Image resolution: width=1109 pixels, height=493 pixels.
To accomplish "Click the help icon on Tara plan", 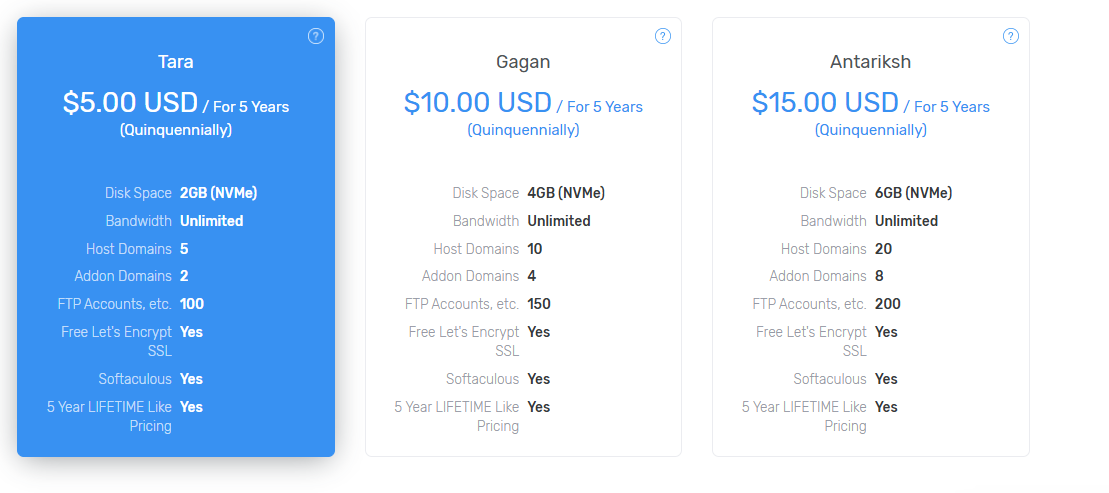I will pyautogui.click(x=316, y=36).
